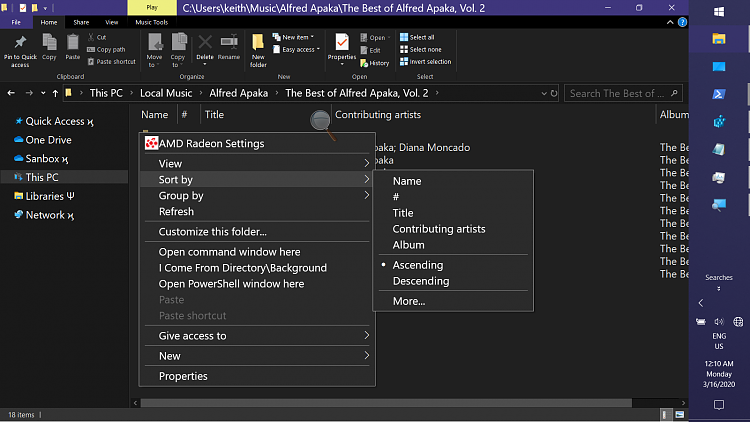
Task: Open the Copy to ribbon button
Action: [x=178, y=50]
